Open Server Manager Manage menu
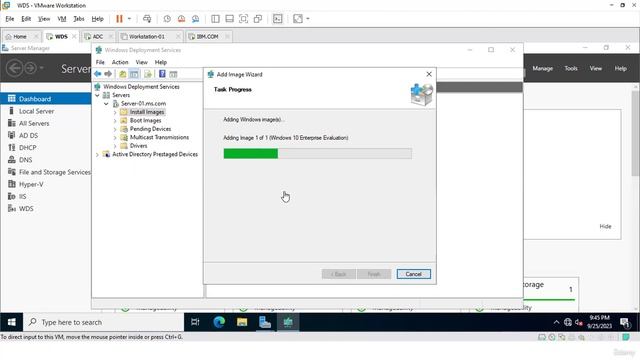Viewport: 640px width, 360px height. 542,69
